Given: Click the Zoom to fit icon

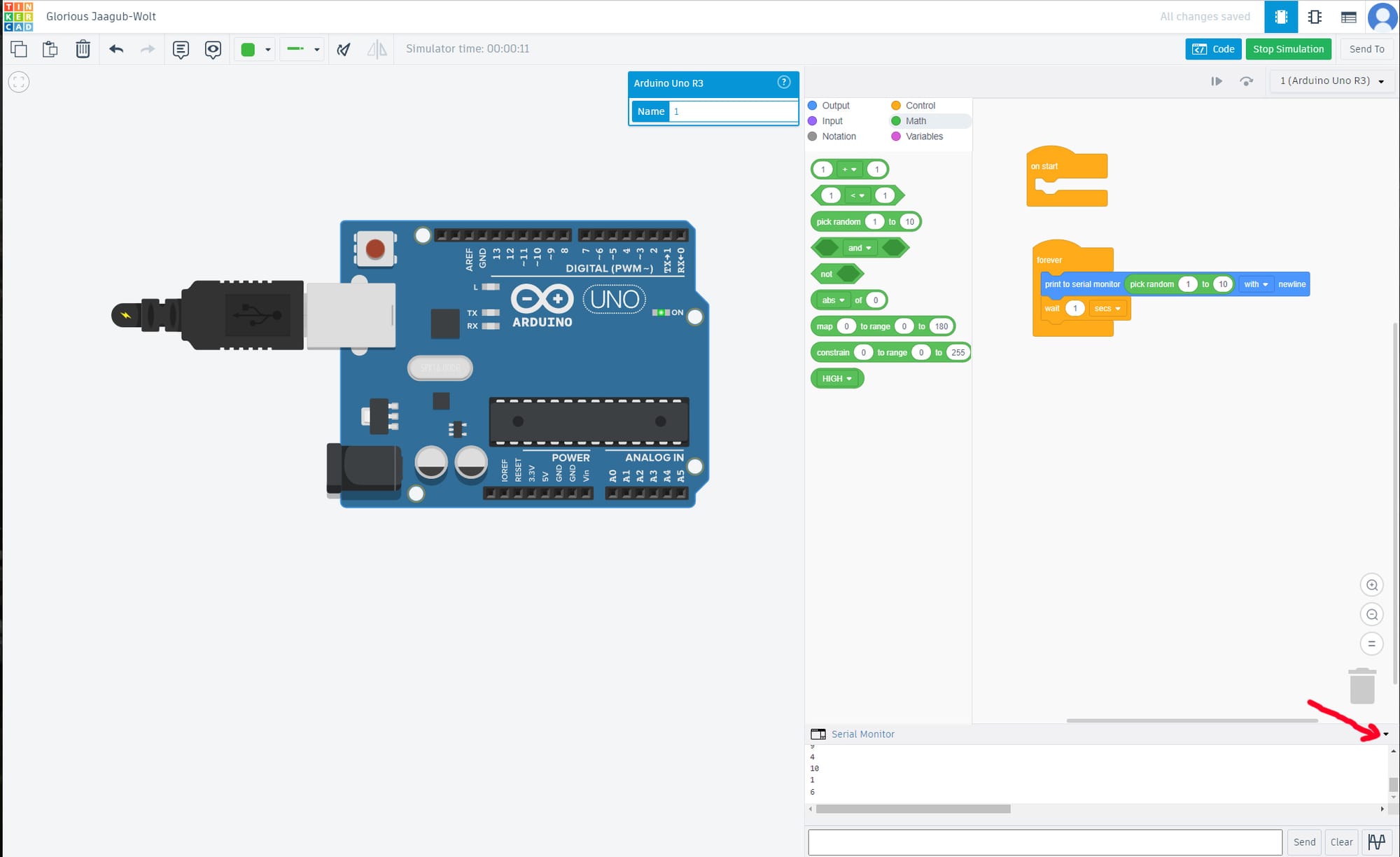Looking at the screenshot, I should coord(19,82).
